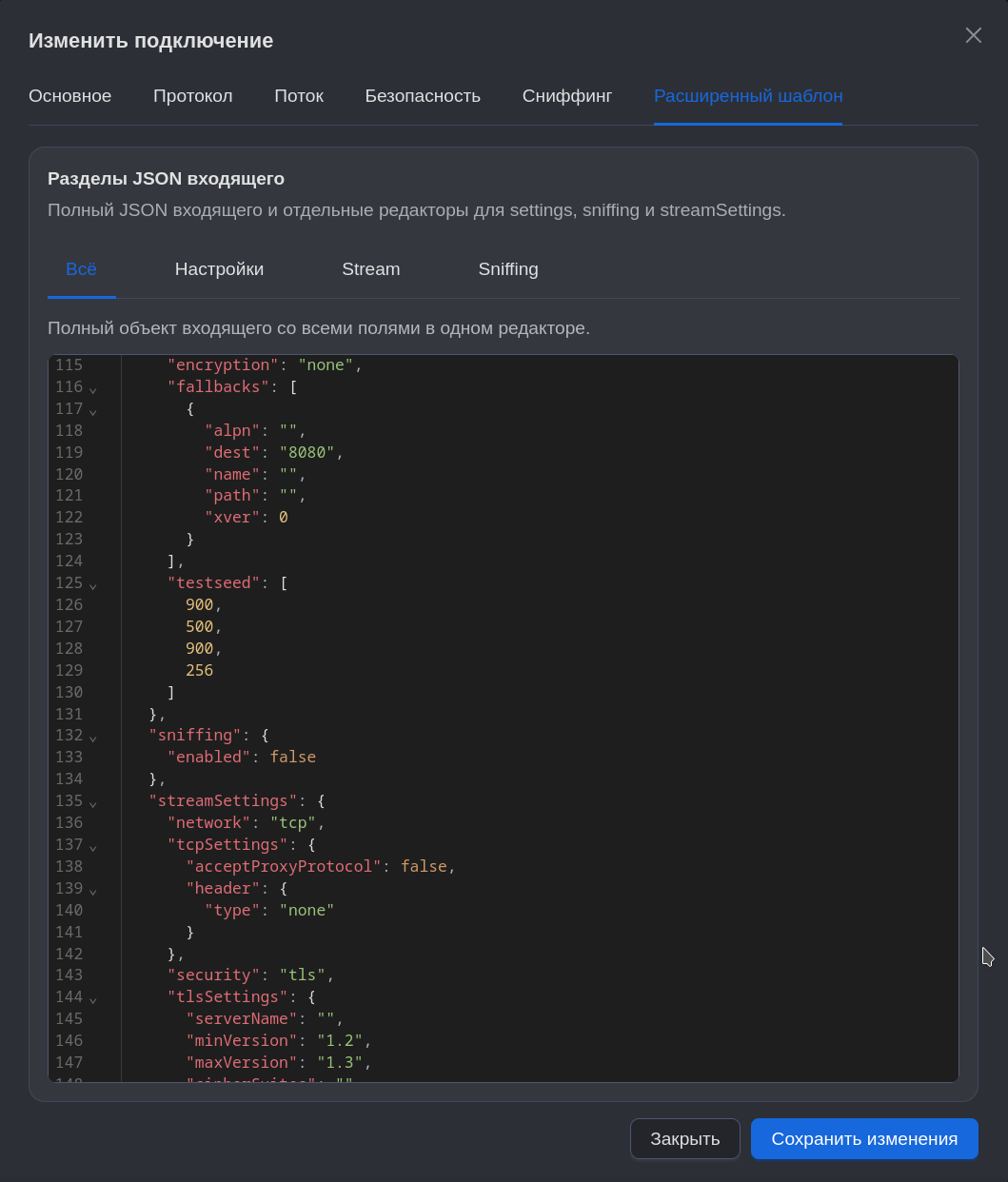The height and width of the screenshot is (1182, 1008).
Task: Click the Закрыть button
Action: tap(685, 1139)
